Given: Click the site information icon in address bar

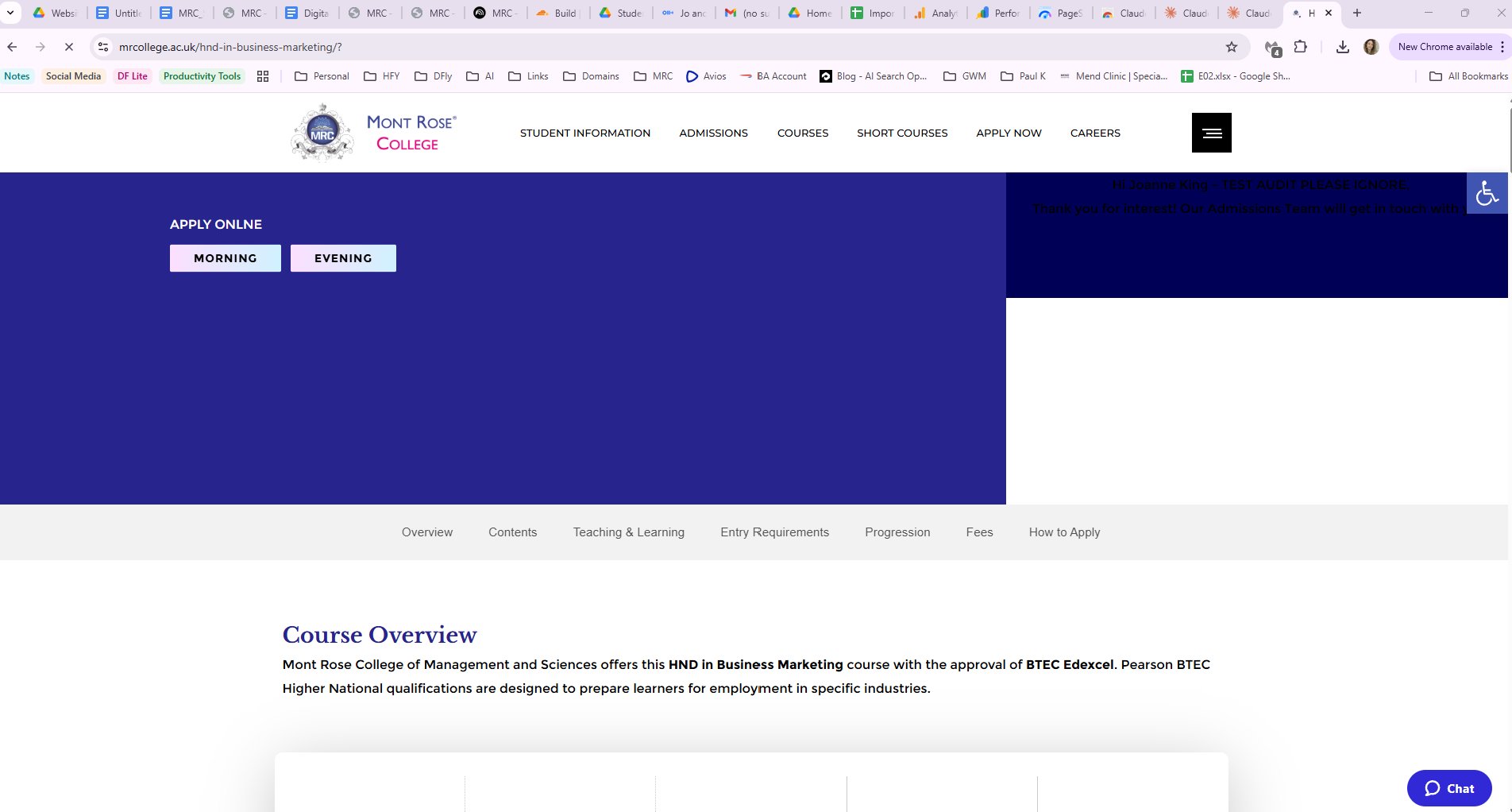Looking at the screenshot, I should [102, 47].
